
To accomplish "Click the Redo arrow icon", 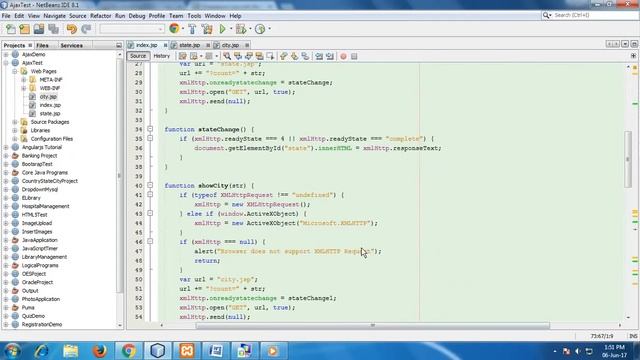I will pyautogui.click(x=86, y=29).
